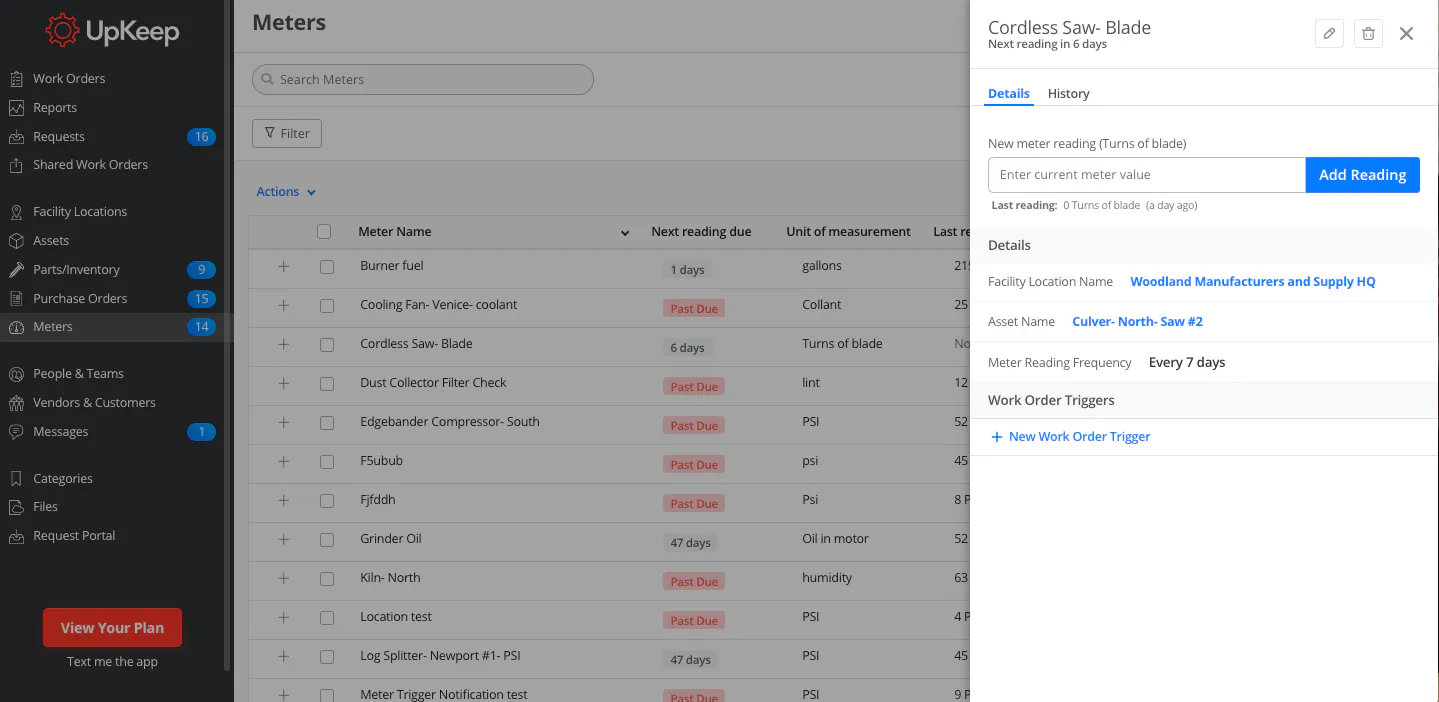Screen dimensions: 1439x702
Task: Check the Burner fuel row checkbox
Action: click(327, 266)
